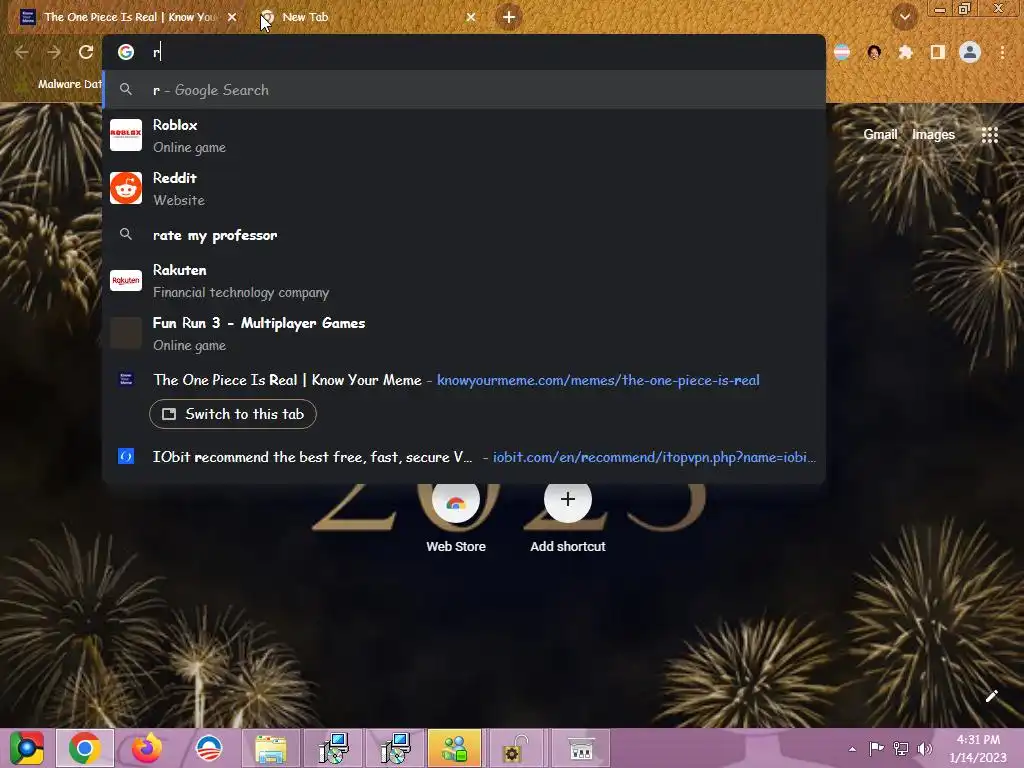Click the avatar face extension icon
This screenshot has width=1024, height=768.
874,52
